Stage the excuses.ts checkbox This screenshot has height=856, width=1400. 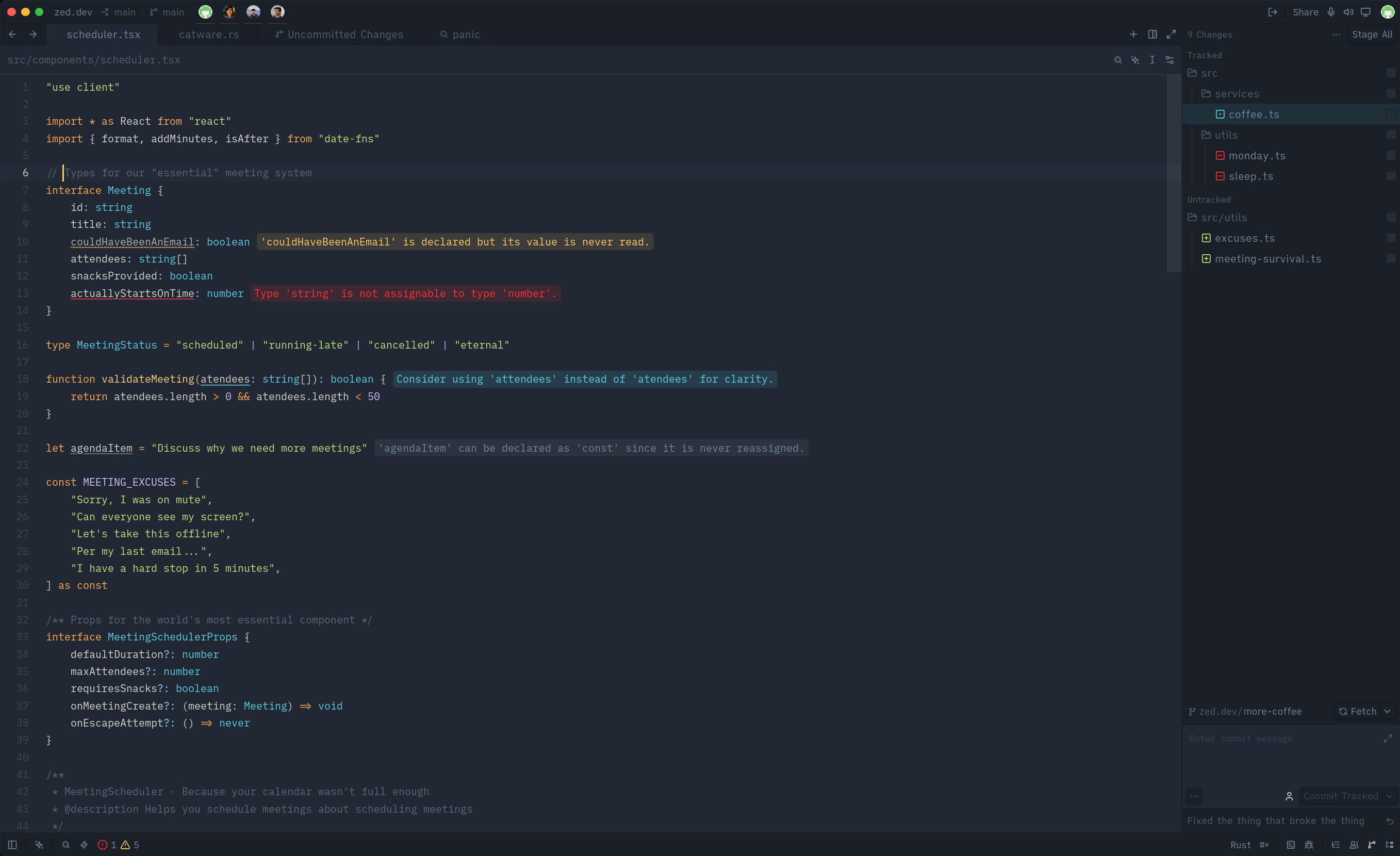1390,238
